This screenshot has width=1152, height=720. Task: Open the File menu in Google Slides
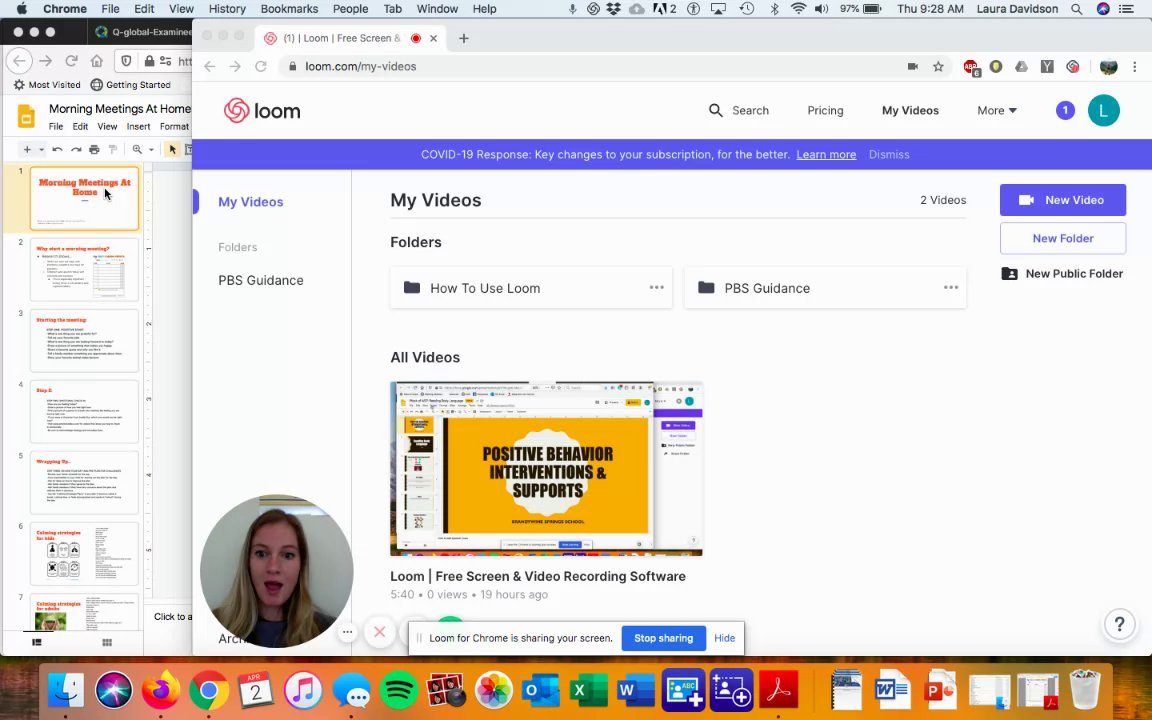pos(56,126)
